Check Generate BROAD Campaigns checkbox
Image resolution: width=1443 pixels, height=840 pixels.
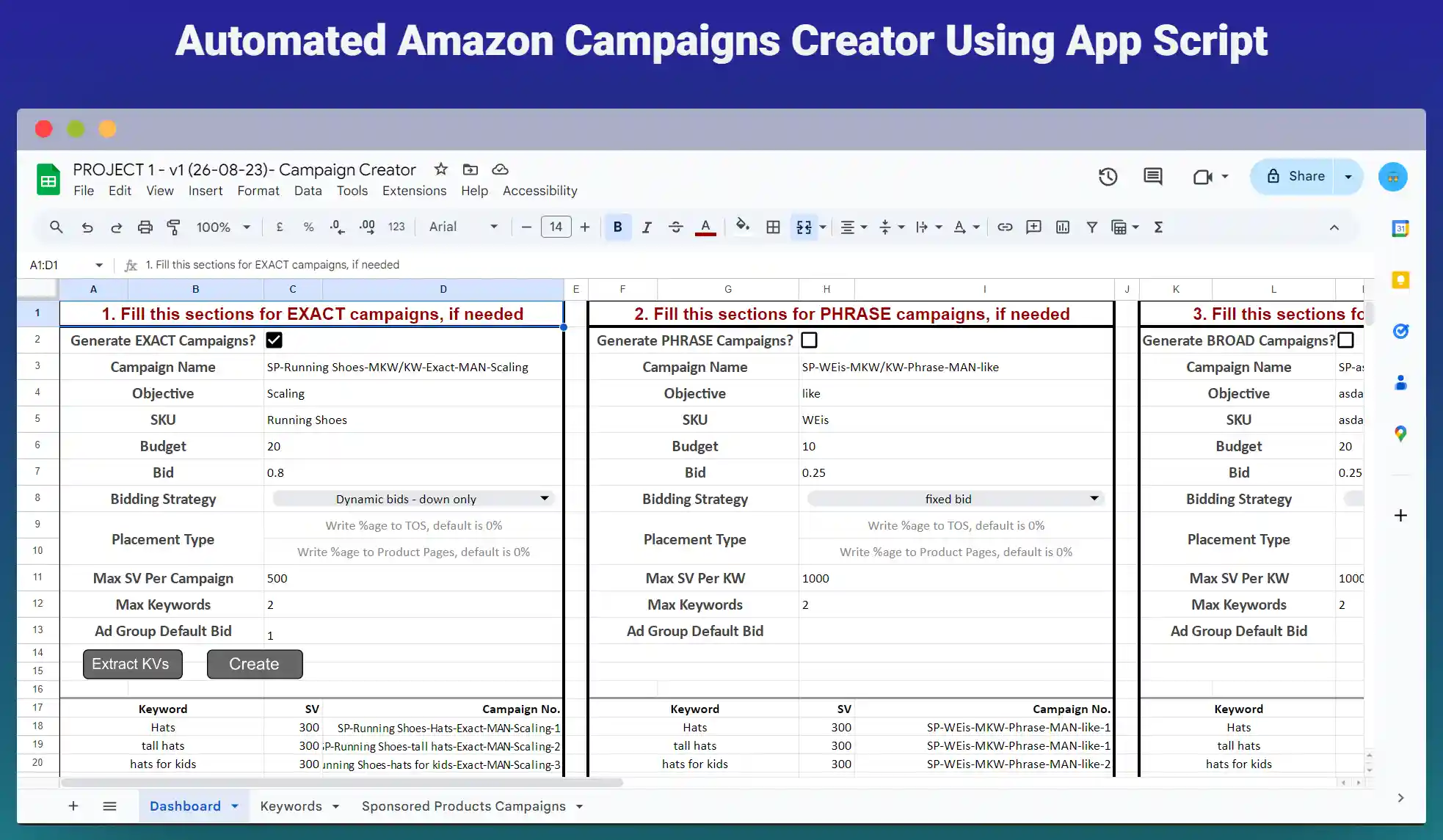(x=1345, y=340)
